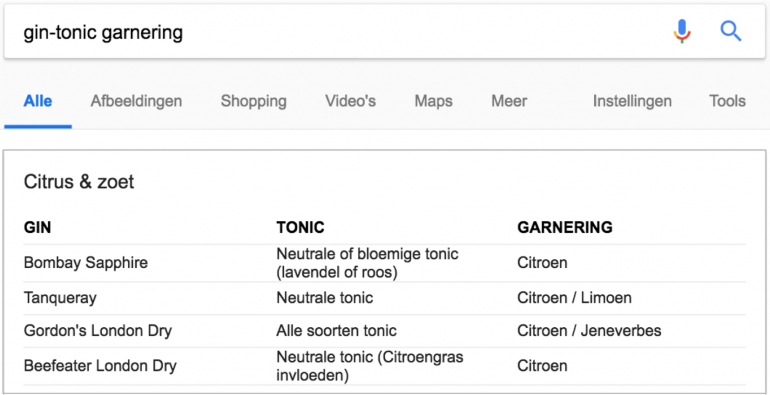Open the Maps tab
The height and width of the screenshot is (395, 770).
point(433,101)
